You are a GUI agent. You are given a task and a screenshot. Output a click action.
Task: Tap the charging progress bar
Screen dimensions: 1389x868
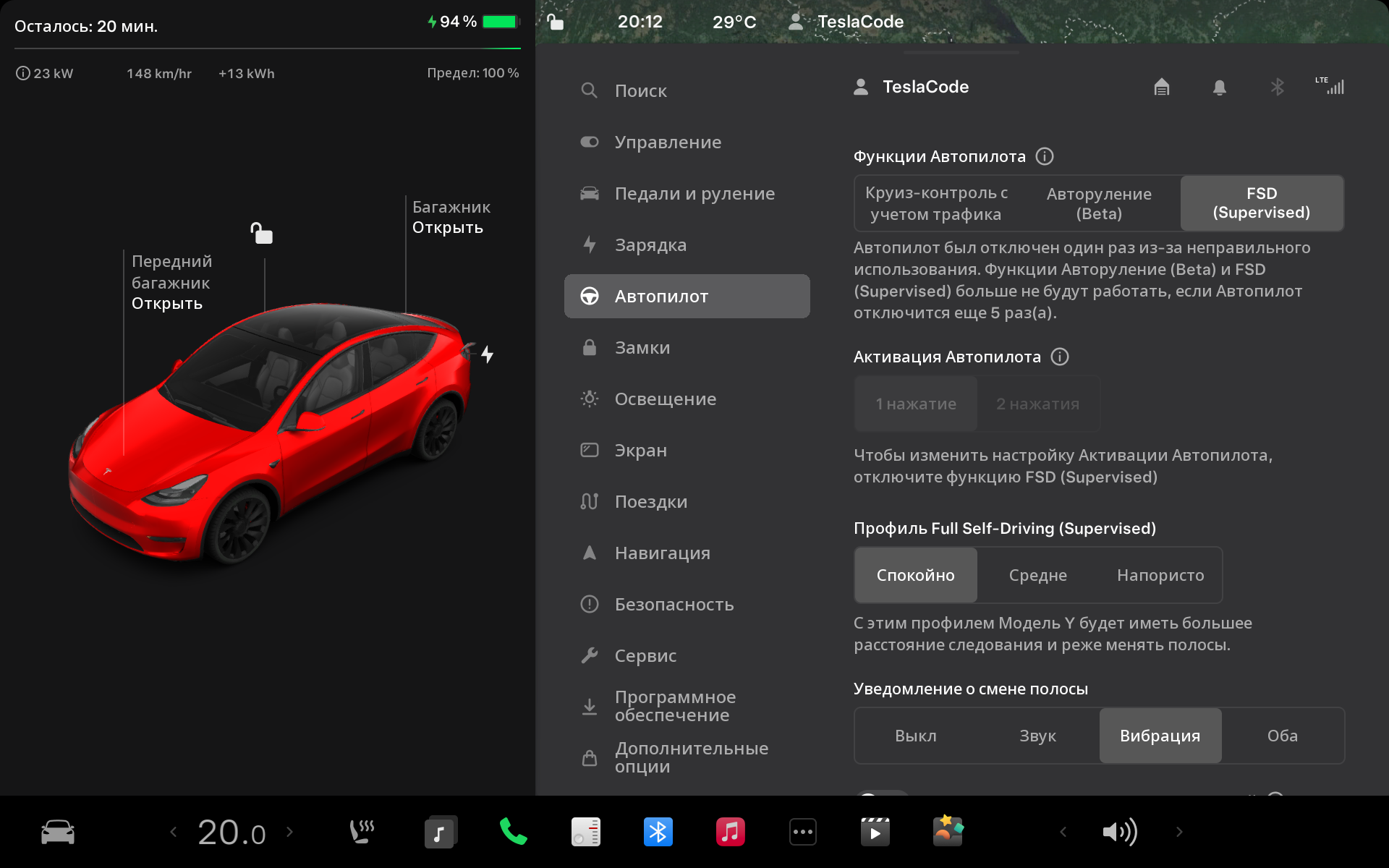(268, 48)
